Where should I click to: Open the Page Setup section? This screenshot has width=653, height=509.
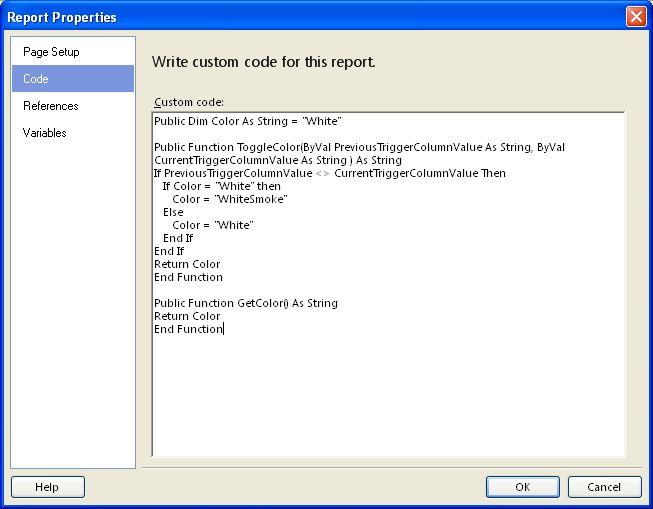[51, 52]
